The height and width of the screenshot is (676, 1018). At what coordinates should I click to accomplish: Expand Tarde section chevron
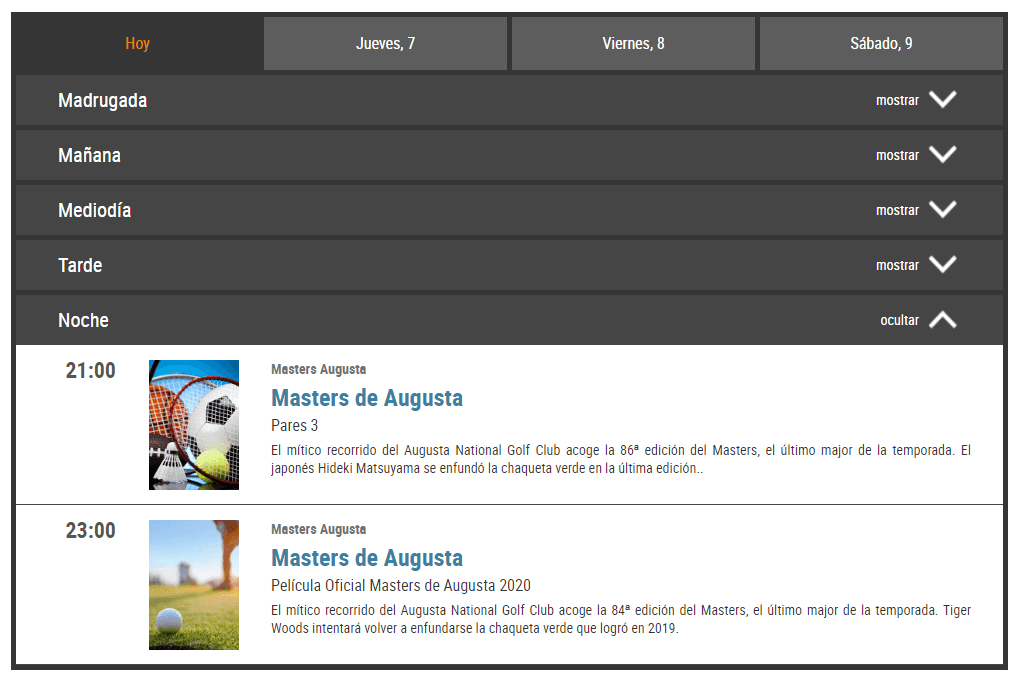click(x=943, y=264)
